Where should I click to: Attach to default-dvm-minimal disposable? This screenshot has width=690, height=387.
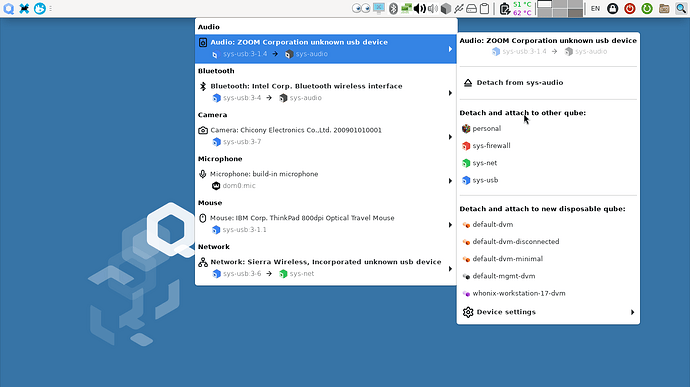click(548, 259)
